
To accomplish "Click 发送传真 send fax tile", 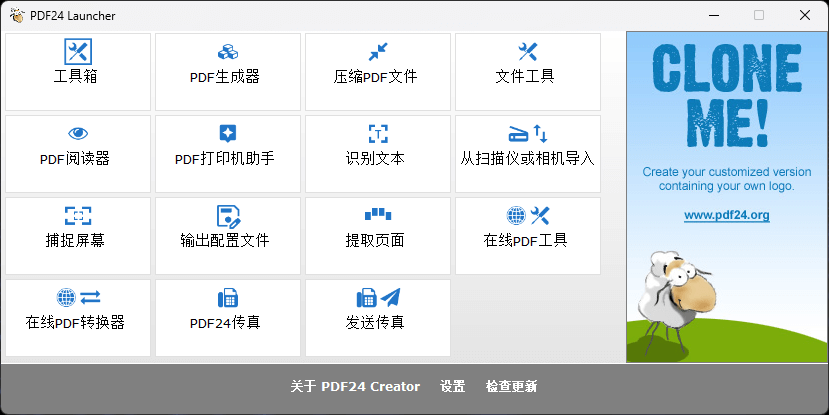I will pos(377,317).
